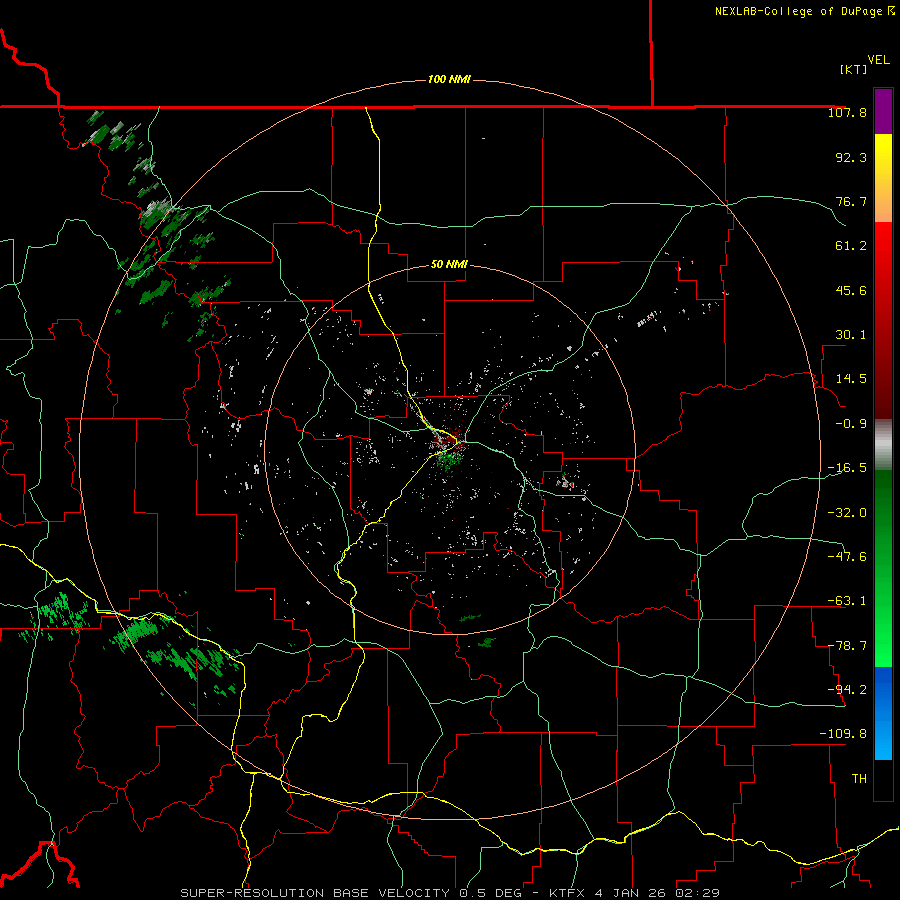
Task: Click the -94.2 velocity scale value
Action: coord(847,690)
